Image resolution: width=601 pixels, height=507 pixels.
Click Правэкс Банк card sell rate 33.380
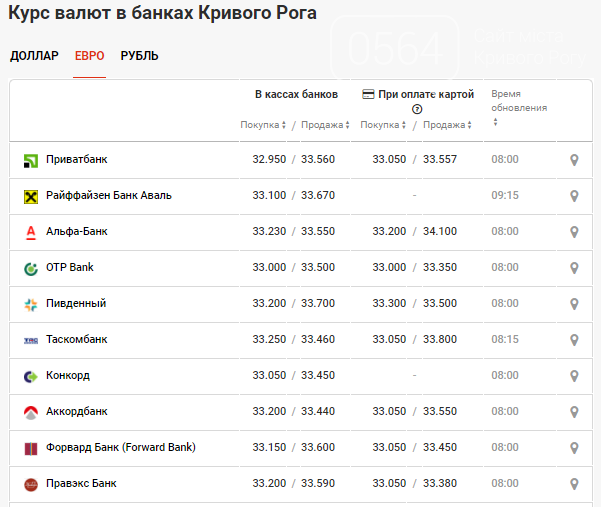[x=440, y=484]
